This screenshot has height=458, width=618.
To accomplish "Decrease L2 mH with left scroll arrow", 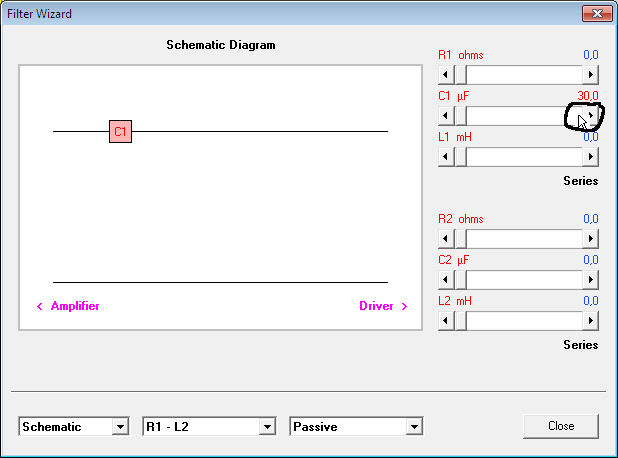I will (x=446, y=321).
